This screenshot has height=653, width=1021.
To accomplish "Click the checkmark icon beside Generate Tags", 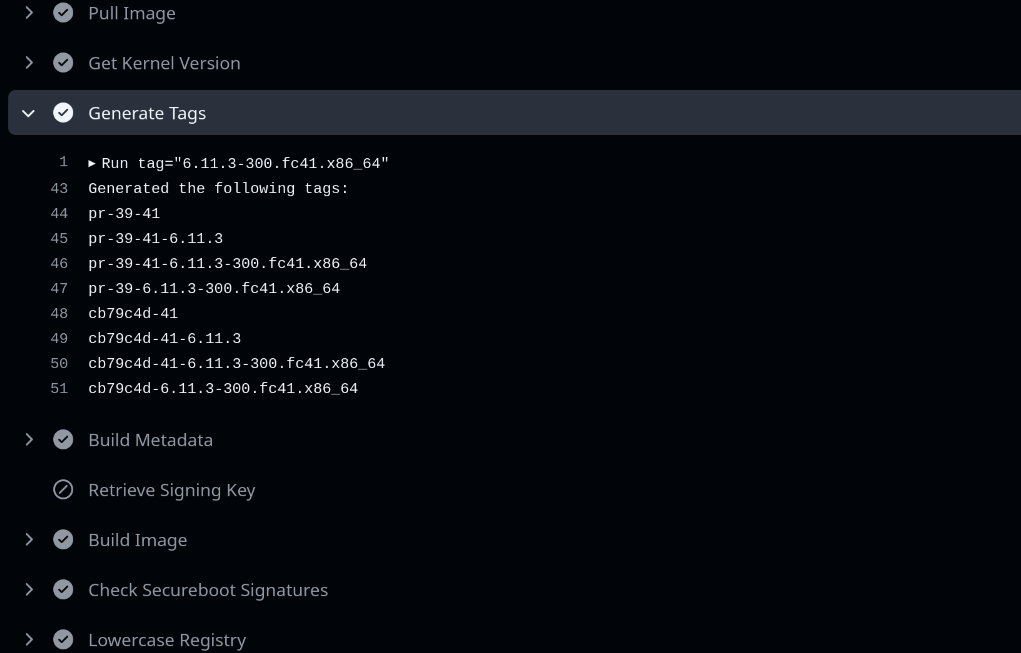I will tap(63, 113).
